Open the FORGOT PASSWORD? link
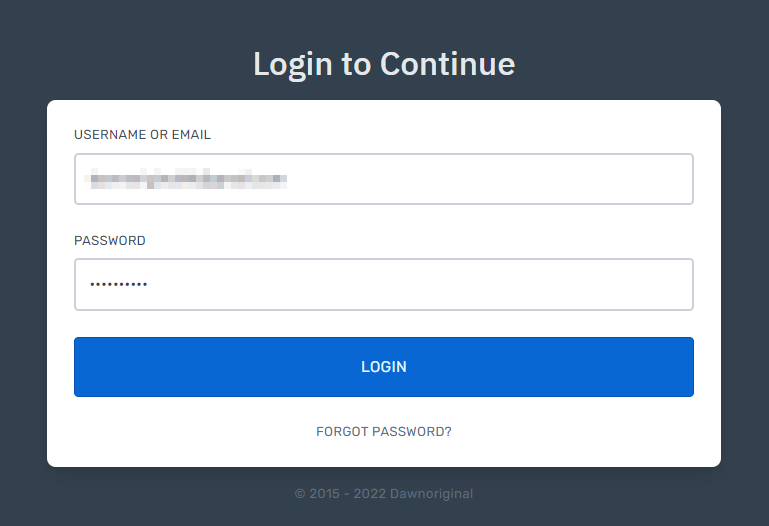Image resolution: width=769 pixels, height=526 pixels. 384,431
